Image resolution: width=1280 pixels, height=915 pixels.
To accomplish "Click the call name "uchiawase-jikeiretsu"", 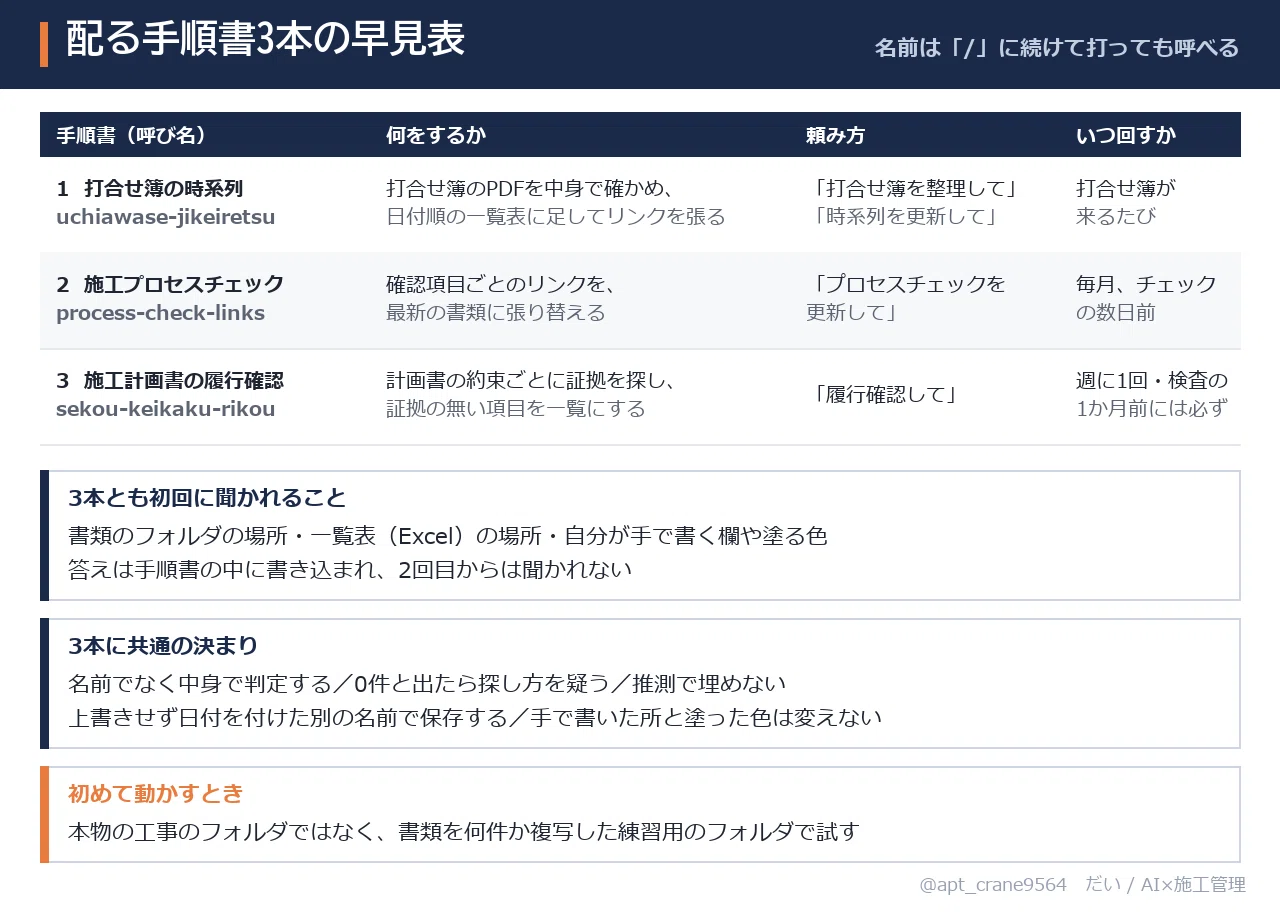I will 166,217.
